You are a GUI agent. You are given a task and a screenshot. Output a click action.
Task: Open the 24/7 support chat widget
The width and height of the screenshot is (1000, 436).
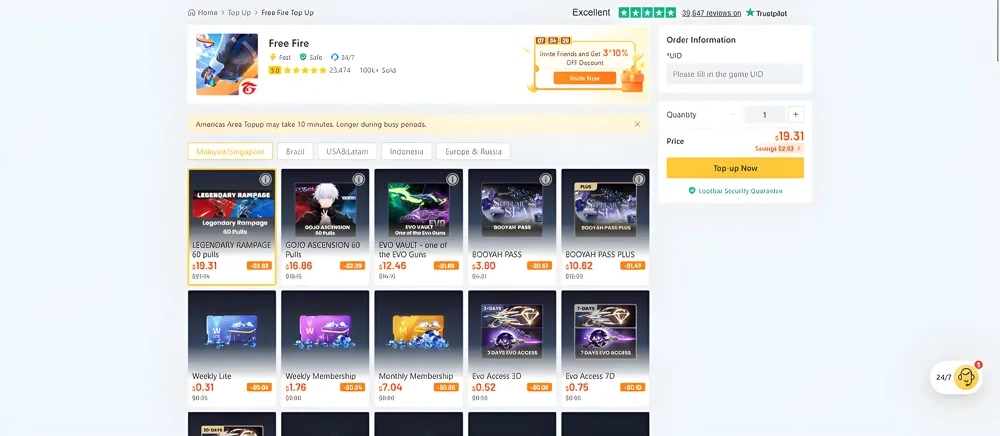[955, 377]
